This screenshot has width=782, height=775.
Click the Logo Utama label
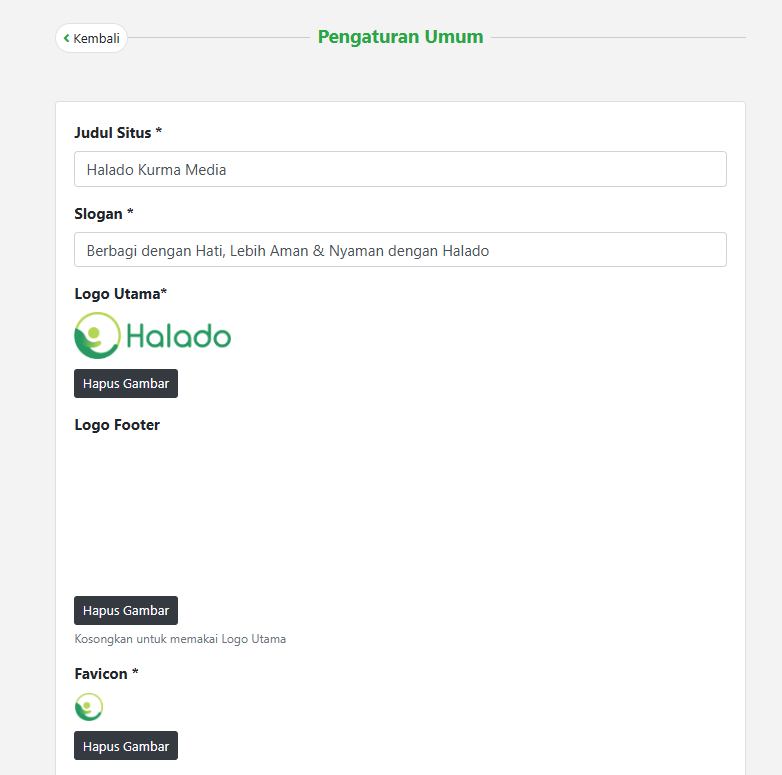121,294
